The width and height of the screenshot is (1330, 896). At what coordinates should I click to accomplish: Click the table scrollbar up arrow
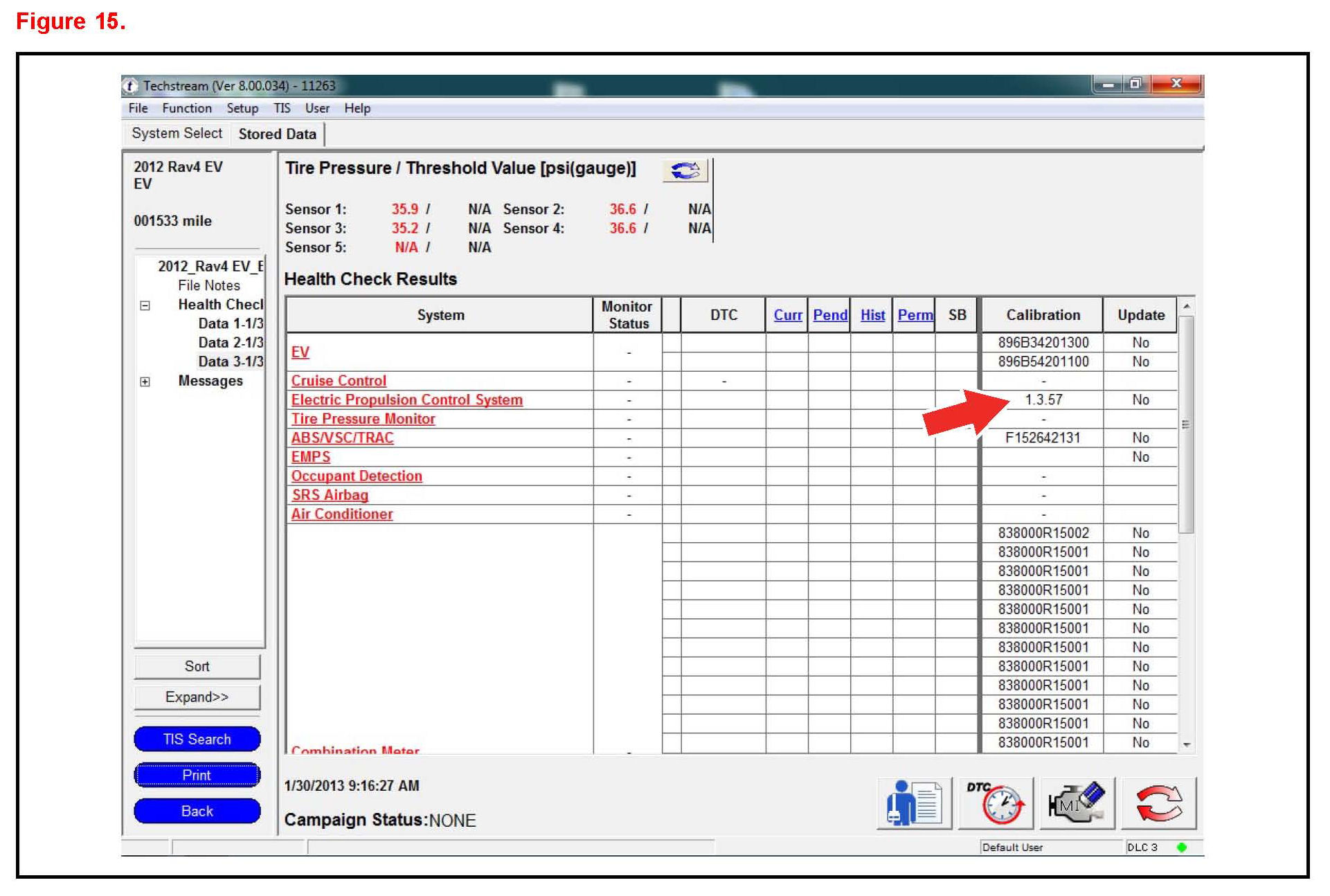coord(1186,307)
